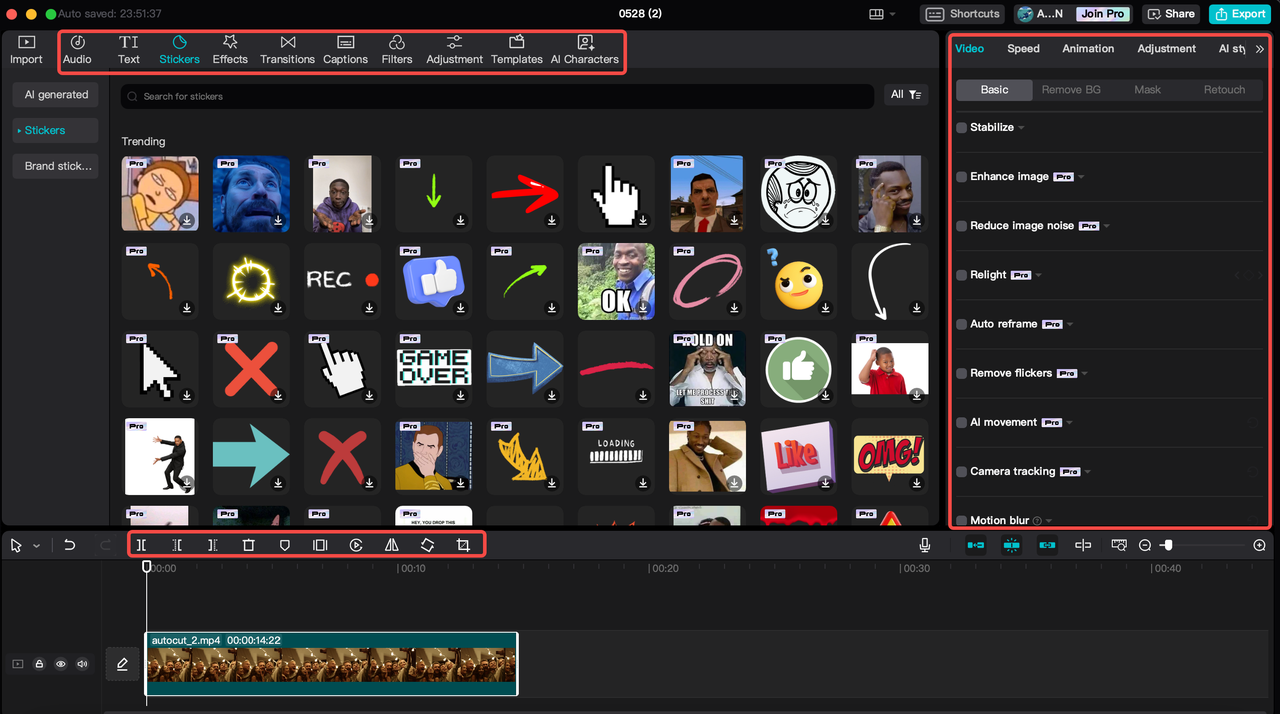Click the delete left of playhead tool
Viewport: 1280px width, 714px height.
click(x=177, y=545)
